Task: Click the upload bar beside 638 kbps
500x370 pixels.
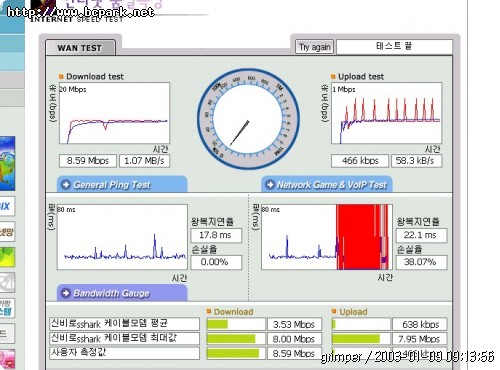Action: (361, 324)
